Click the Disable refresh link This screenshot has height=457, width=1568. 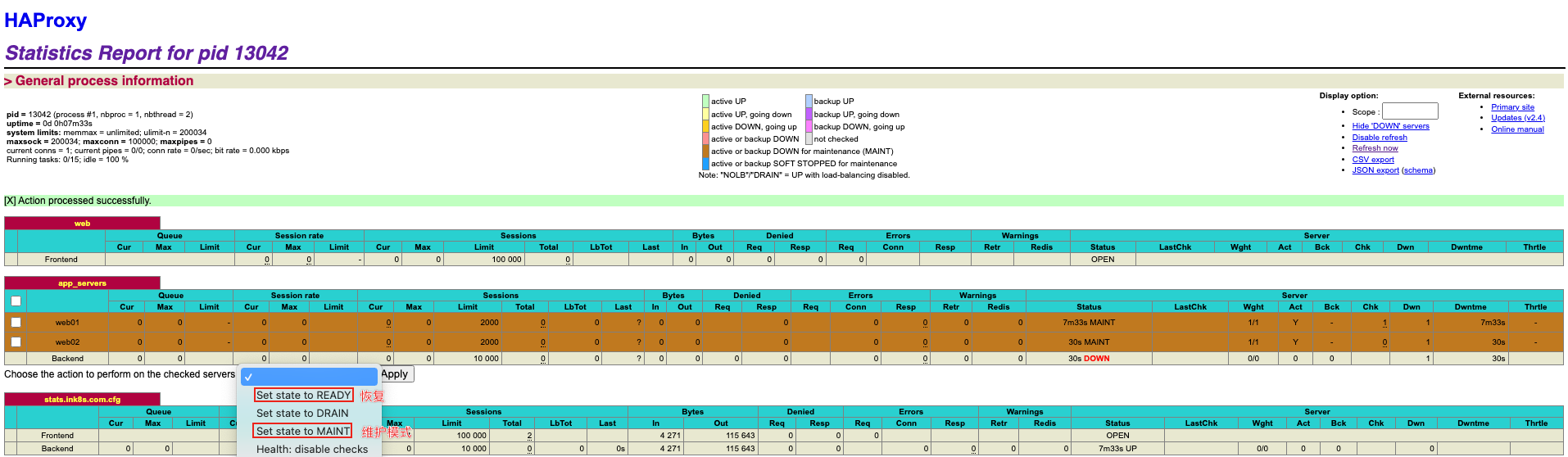pos(1380,138)
